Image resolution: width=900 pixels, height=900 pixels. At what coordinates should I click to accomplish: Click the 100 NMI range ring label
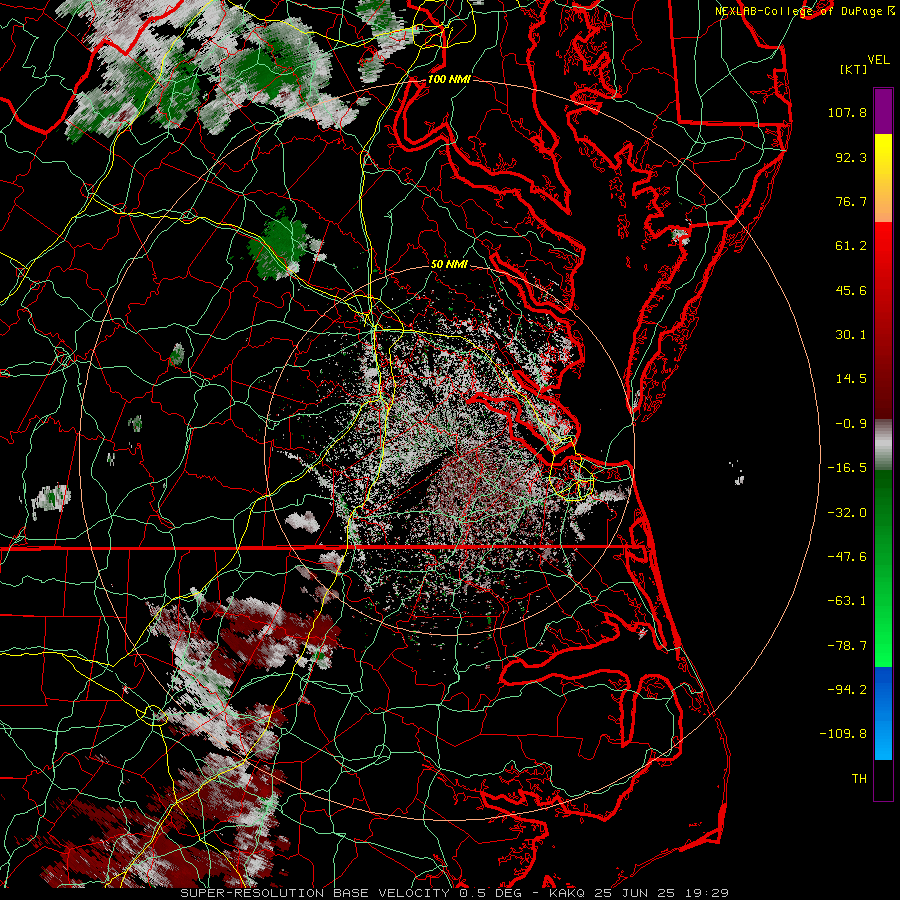(x=449, y=79)
